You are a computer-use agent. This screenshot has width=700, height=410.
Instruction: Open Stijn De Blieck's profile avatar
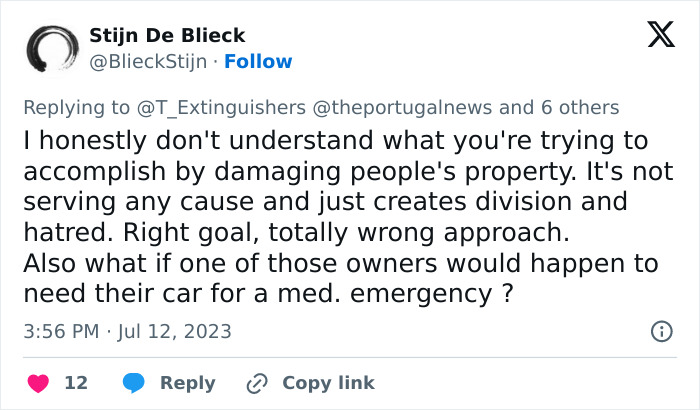point(50,50)
